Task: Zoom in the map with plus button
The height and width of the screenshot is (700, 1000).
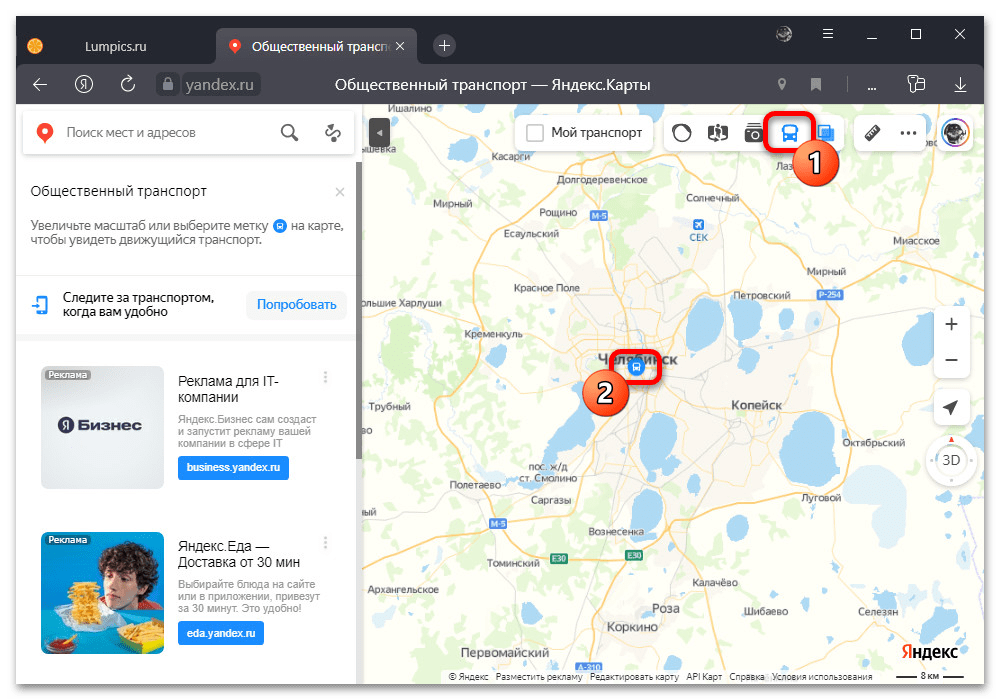Action: pos(951,324)
